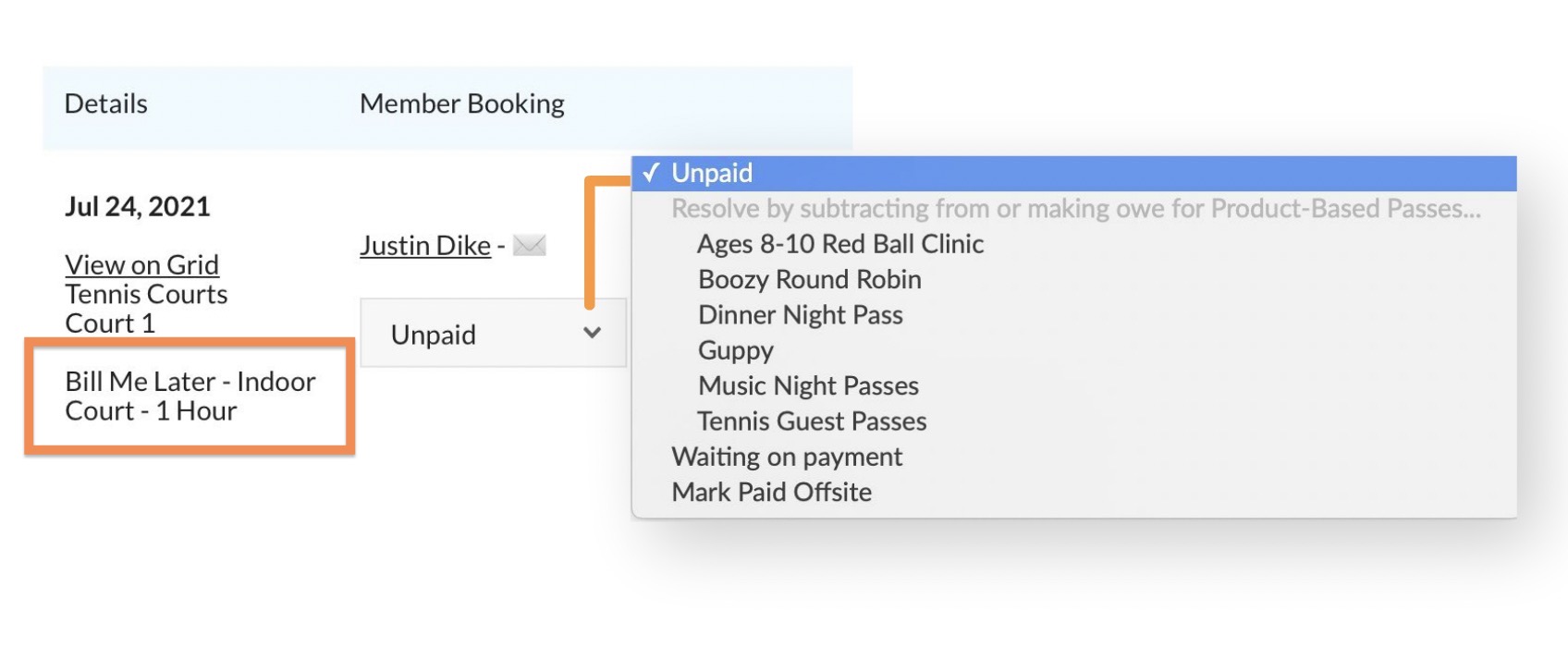Click the Member Booking column header
The height and width of the screenshot is (671, 1568).
click(461, 104)
